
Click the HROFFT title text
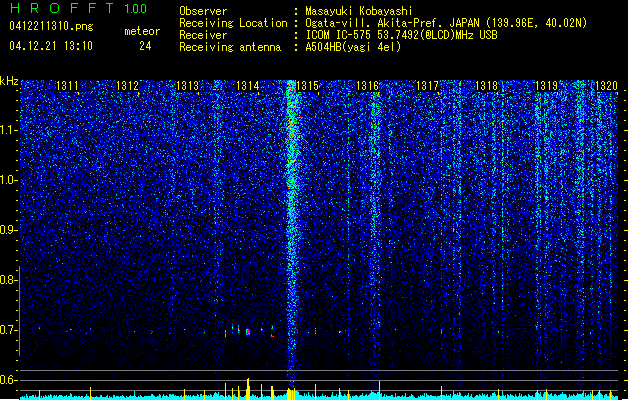click(x=62, y=8)
